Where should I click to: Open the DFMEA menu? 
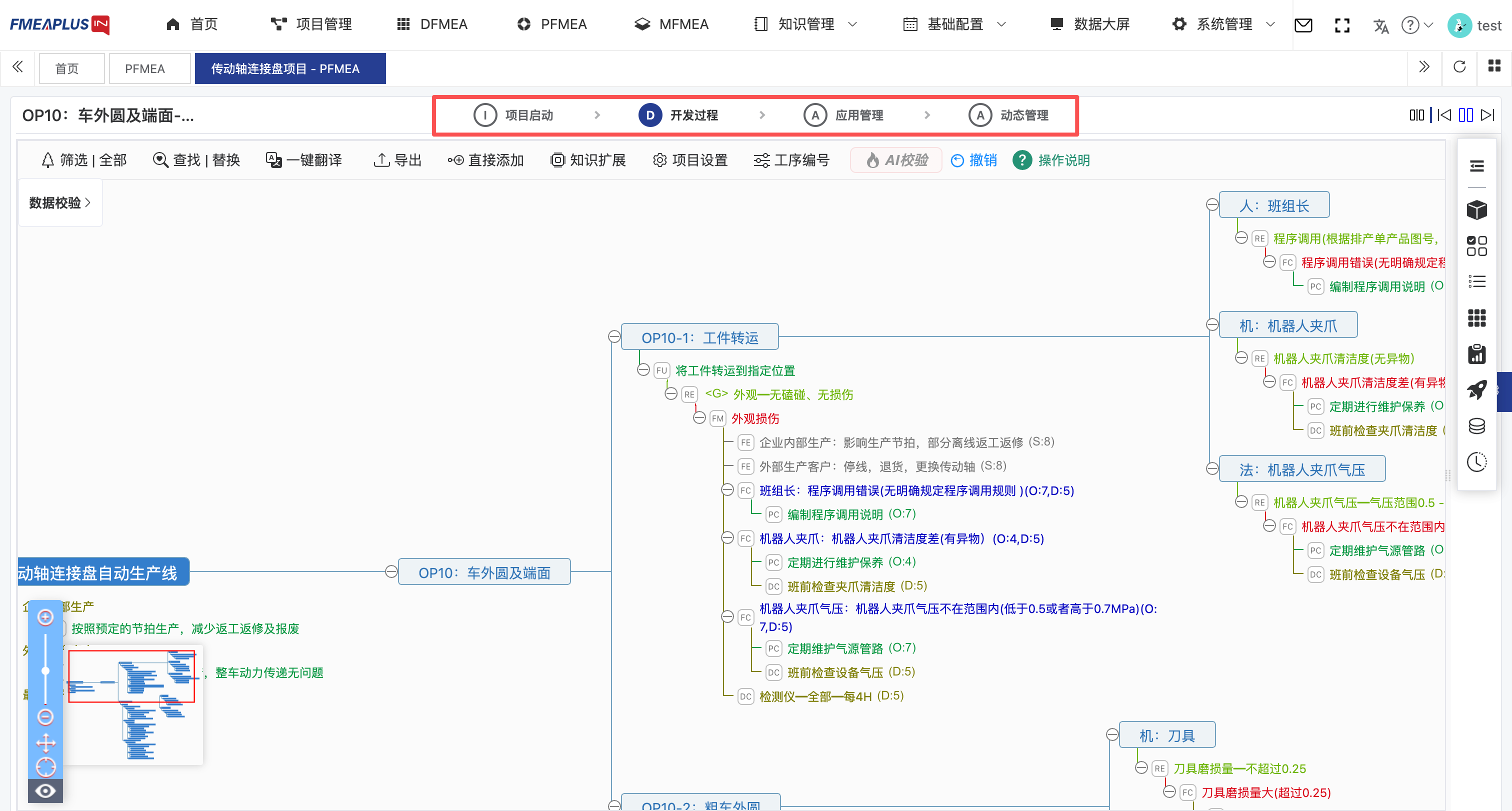click(432, 24)
